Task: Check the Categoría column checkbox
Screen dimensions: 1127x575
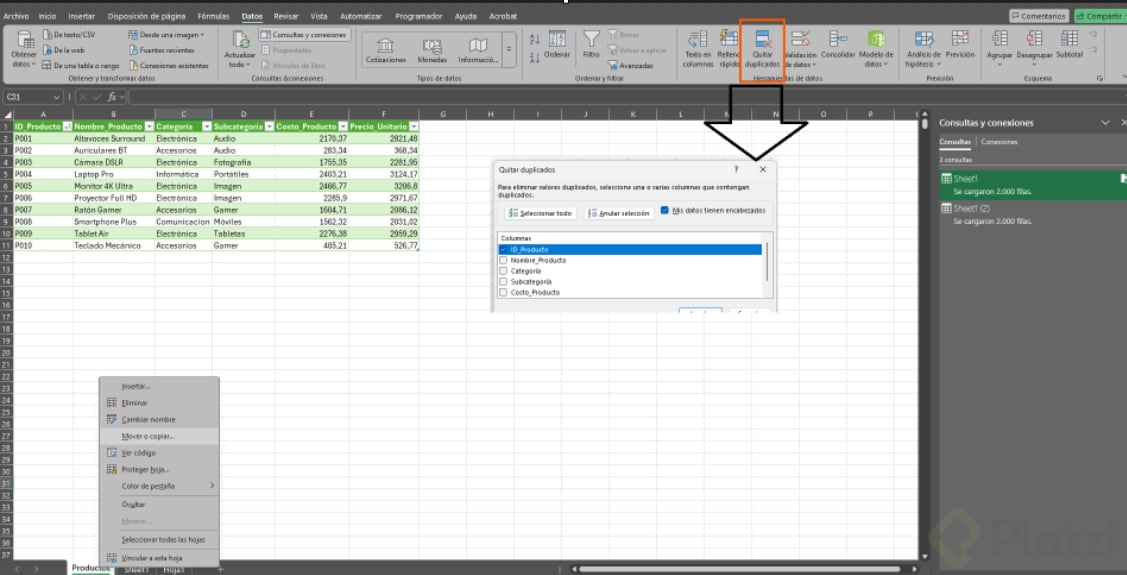Action: click(x=503, y=271)
